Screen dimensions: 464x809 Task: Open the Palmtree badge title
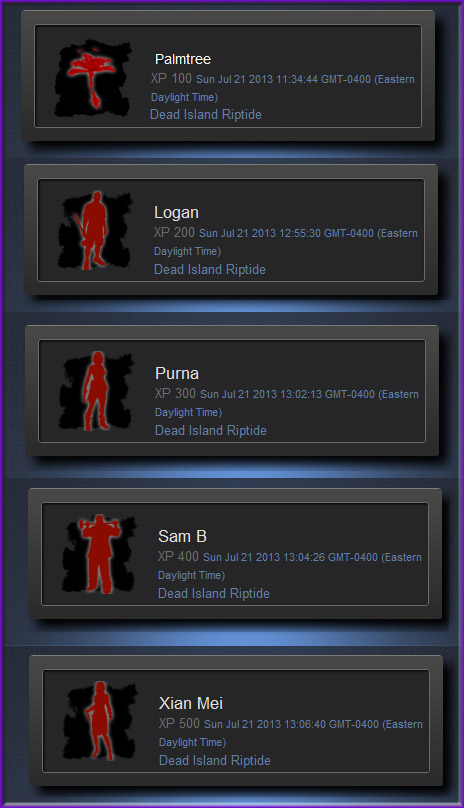click(183, 59)
